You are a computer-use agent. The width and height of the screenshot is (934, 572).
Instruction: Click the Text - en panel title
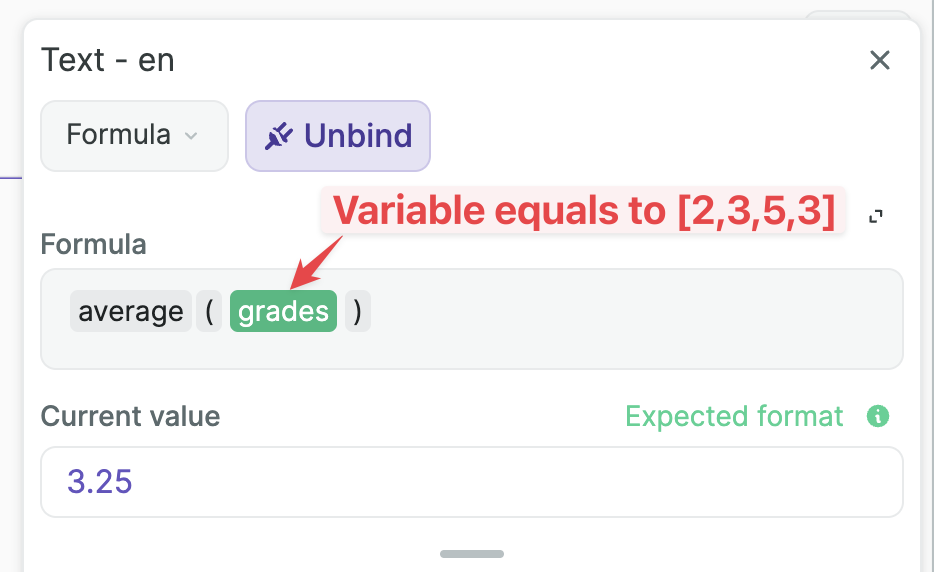click(108, 60)
